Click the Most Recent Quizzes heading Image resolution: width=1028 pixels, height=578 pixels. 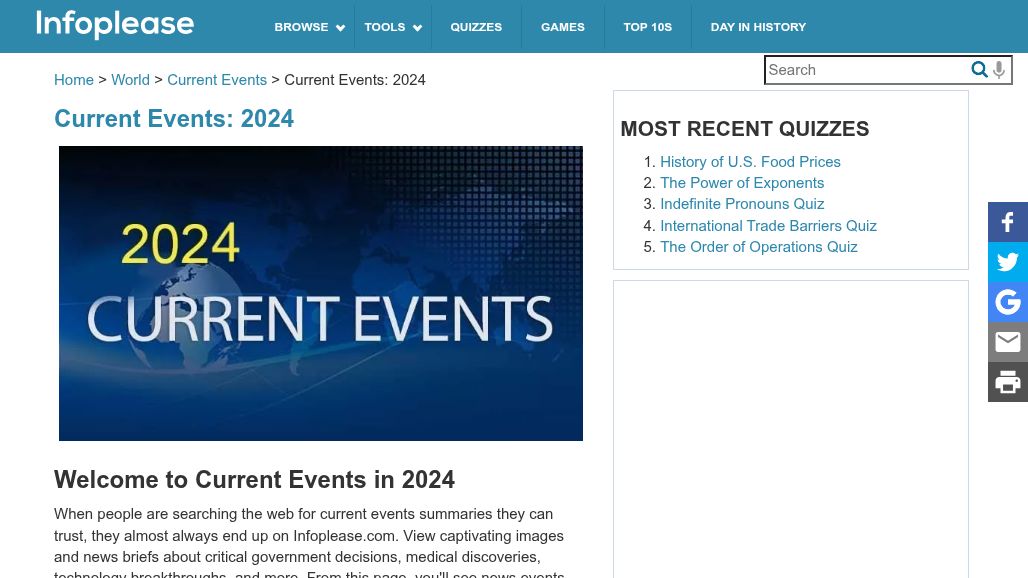tap(745, 128)
